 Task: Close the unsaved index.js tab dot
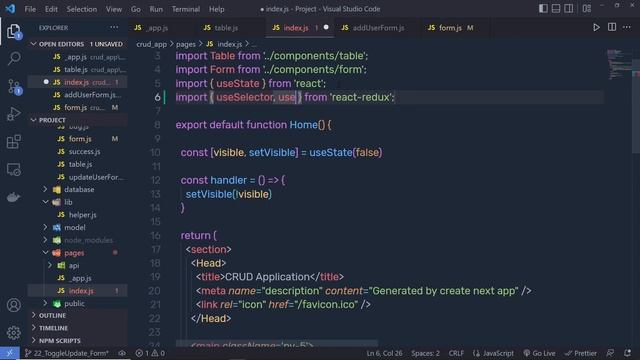click(326, 27)
